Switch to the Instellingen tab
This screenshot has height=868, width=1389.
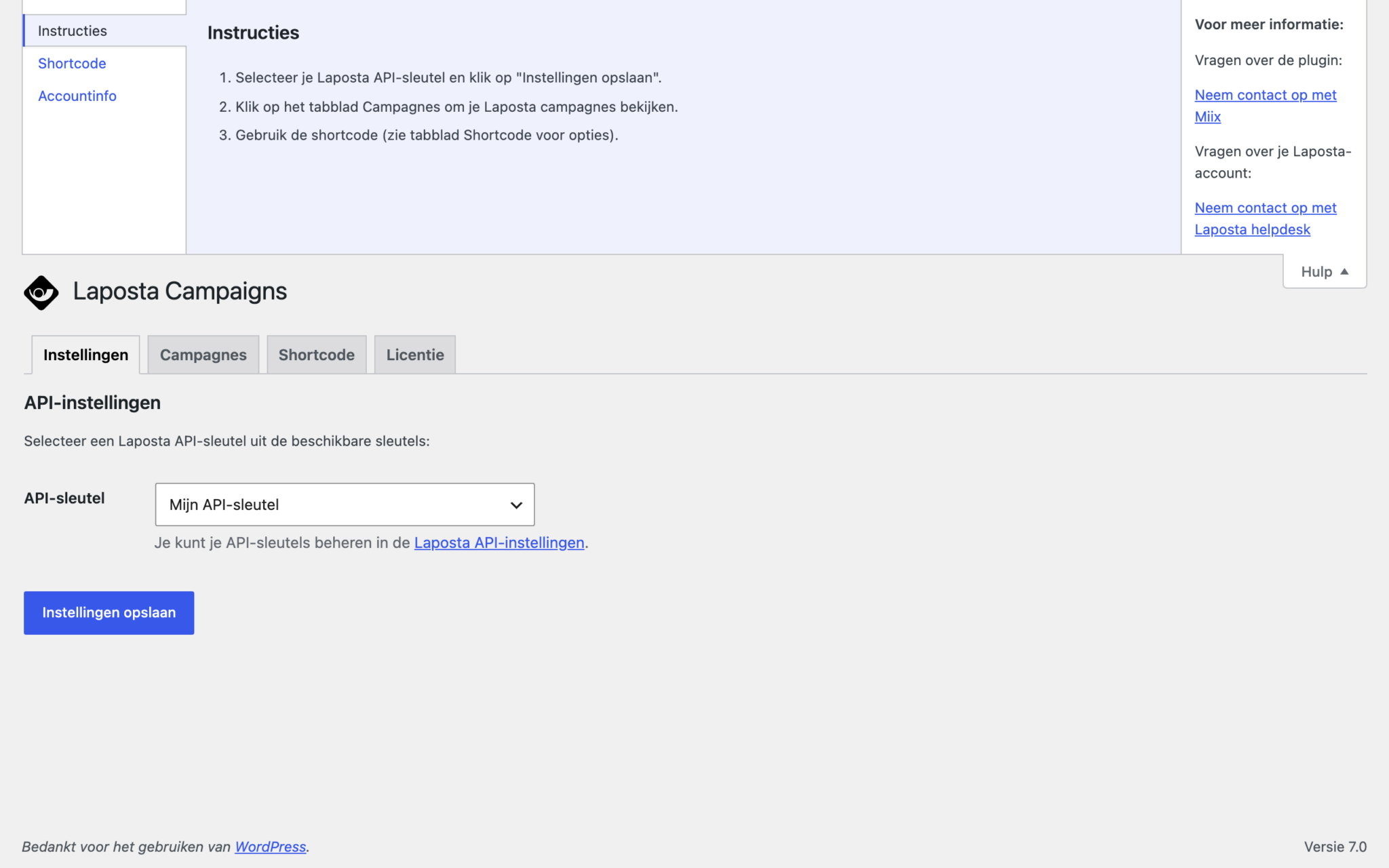coord(85,355)
